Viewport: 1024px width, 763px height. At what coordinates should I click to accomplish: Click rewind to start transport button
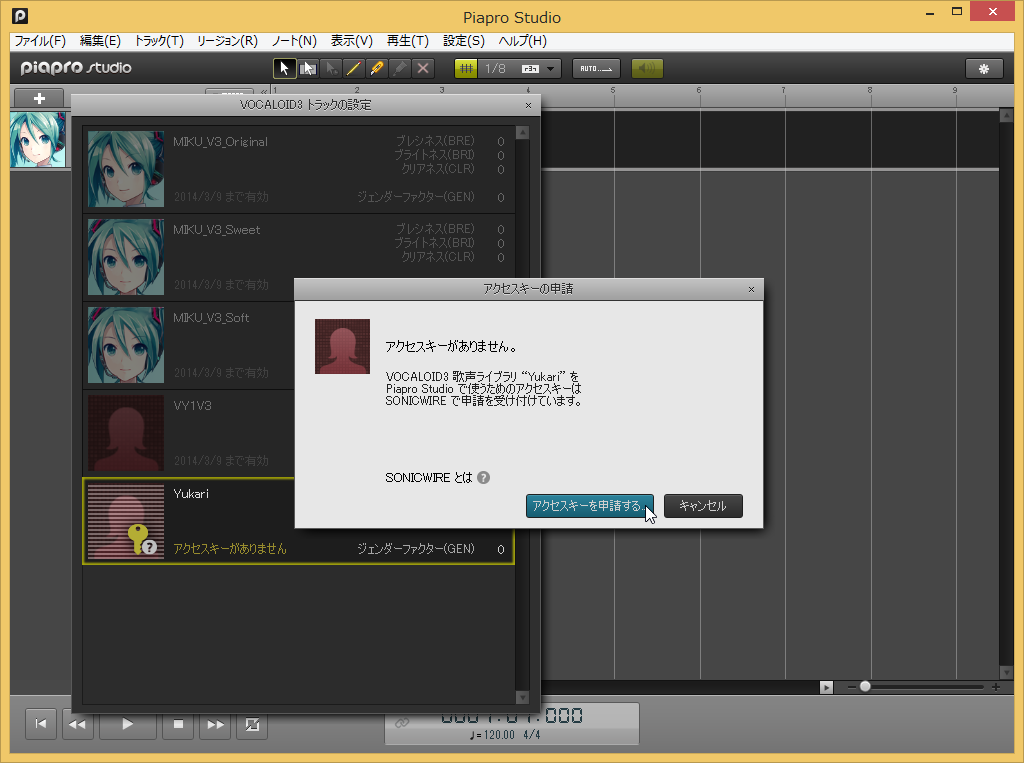[40, 724]
